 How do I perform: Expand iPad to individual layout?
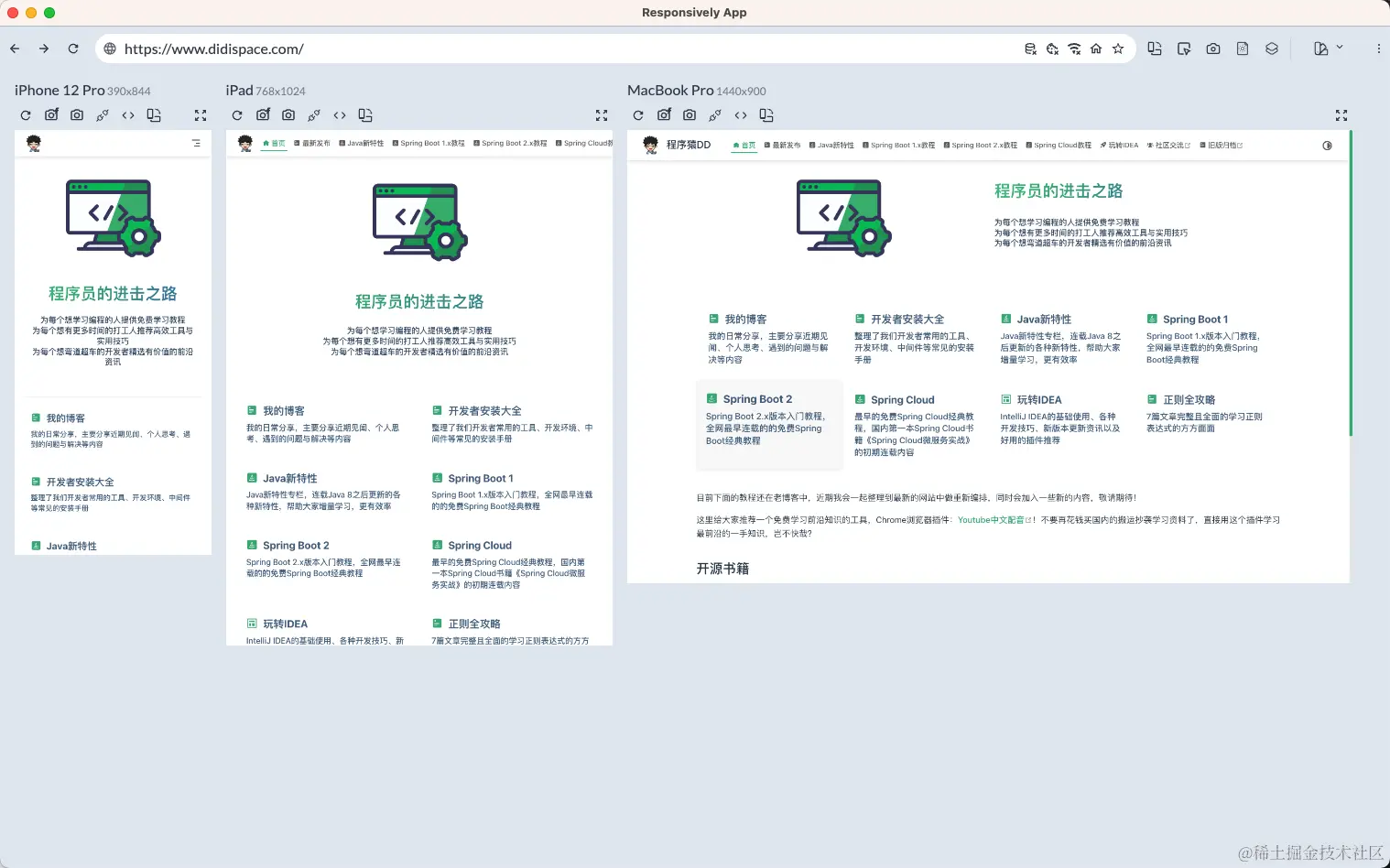point(602,115)
